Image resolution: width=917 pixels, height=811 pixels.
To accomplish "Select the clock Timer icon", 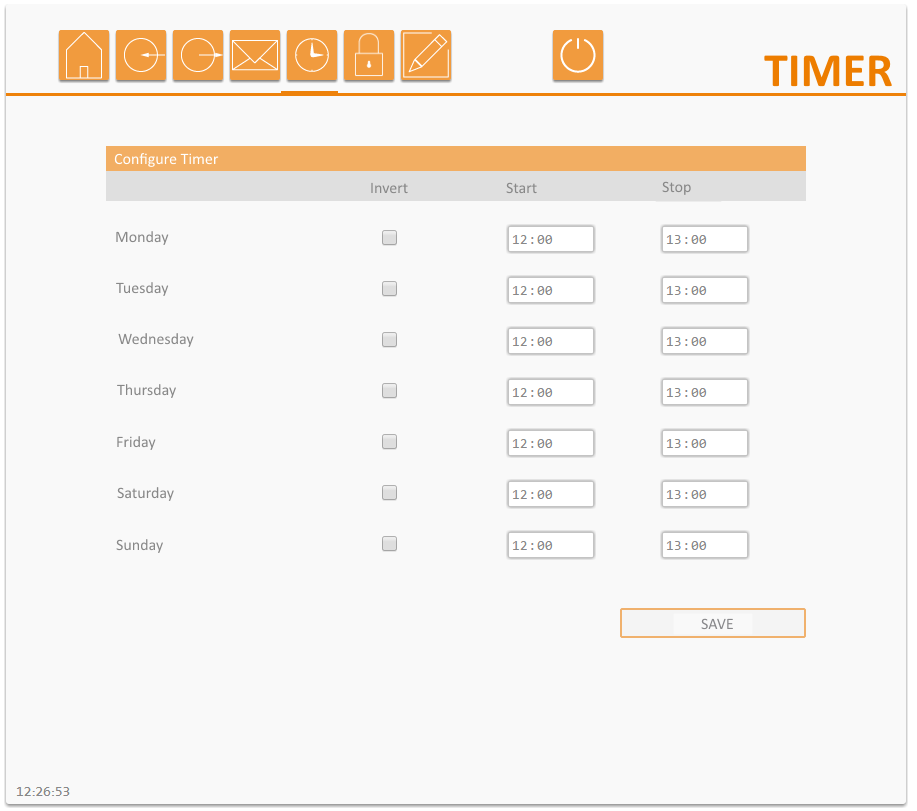I will coord(312,56).
